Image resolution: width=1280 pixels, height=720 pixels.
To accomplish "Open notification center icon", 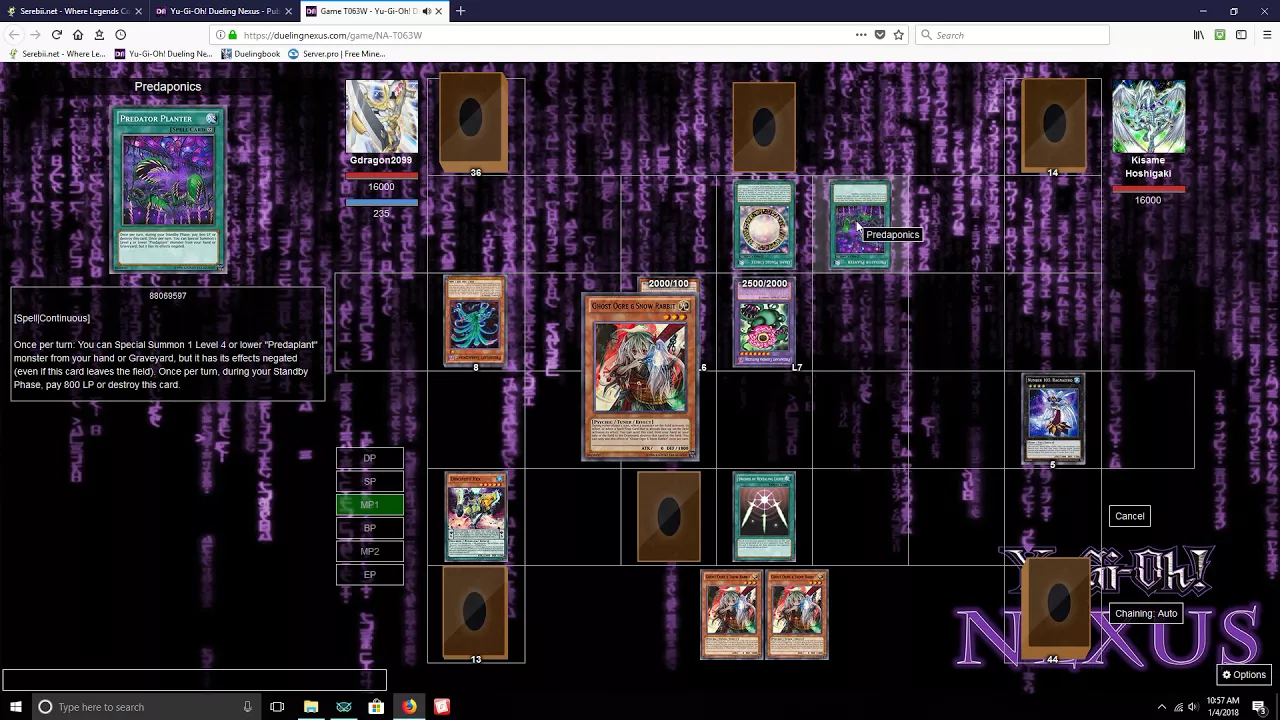I will click(1259, 707).
